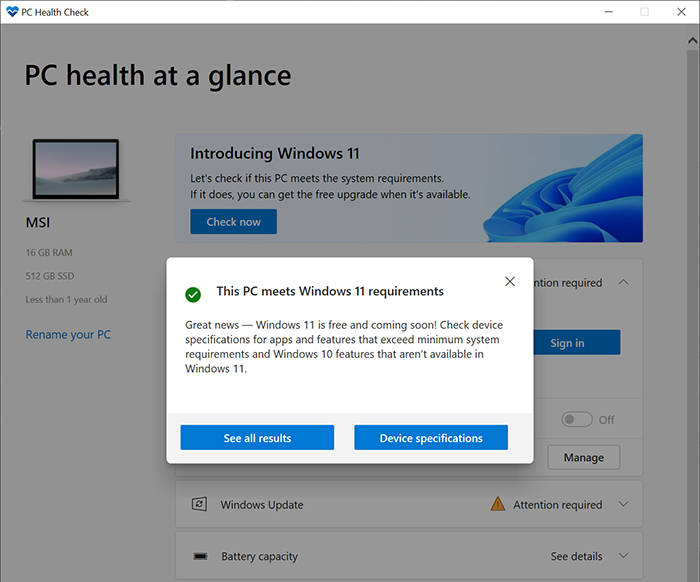Click the PC Health Check heart icon
This screenshot has width=700, height=582.
[x=12, y=12]
